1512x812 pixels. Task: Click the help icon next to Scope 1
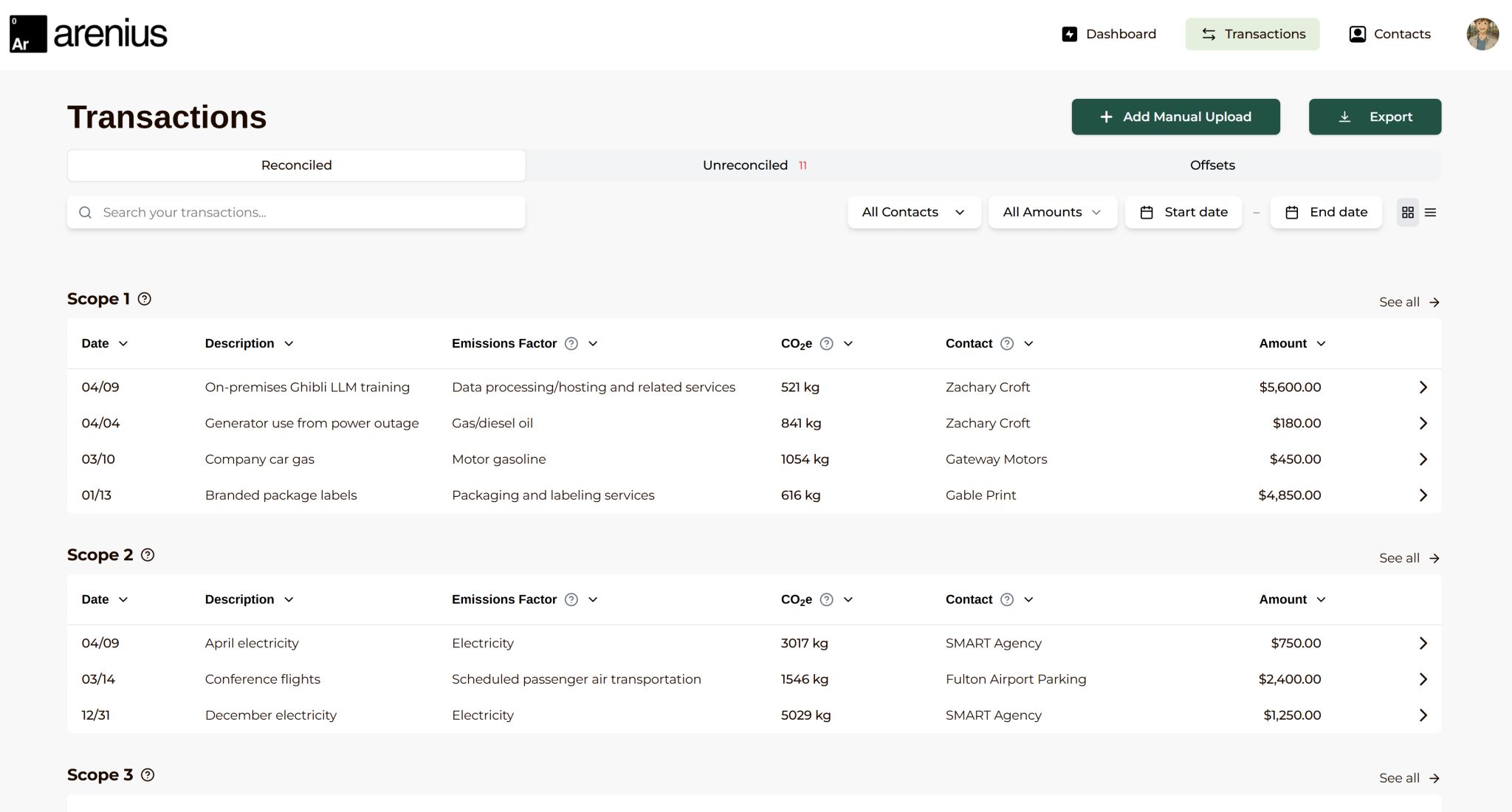145,299
